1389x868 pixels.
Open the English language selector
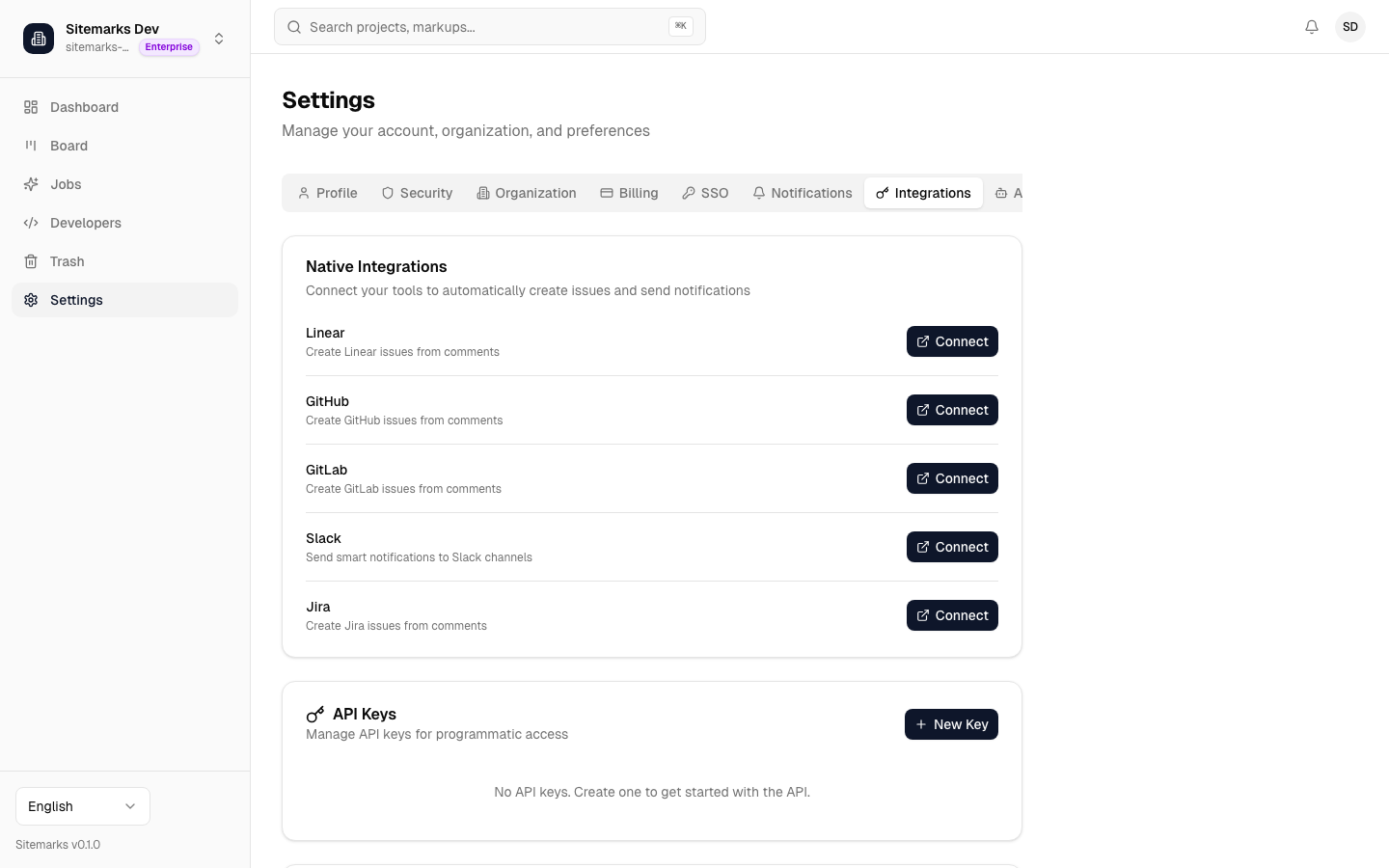pos(82,806)
